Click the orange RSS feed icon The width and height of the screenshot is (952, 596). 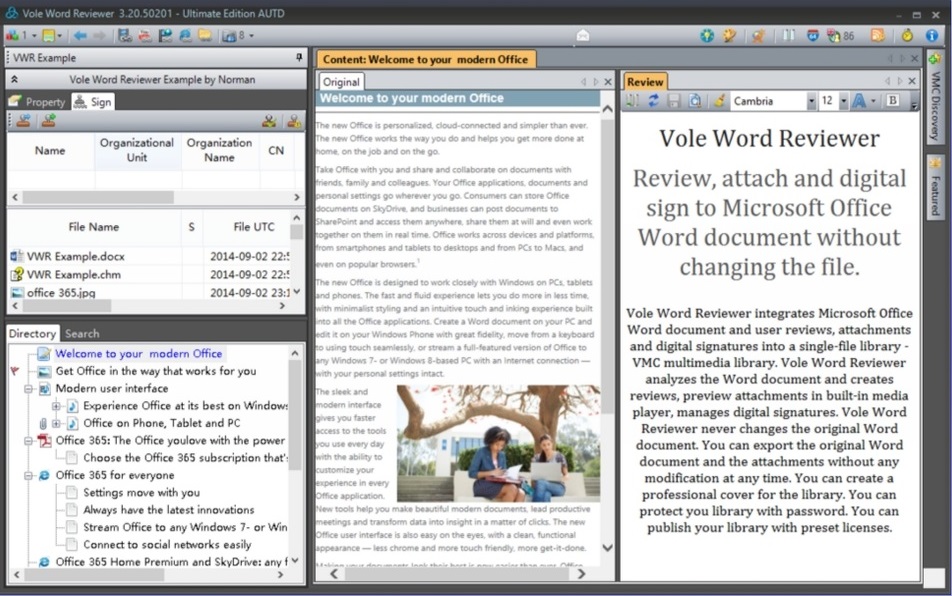(x=877, y=36)
